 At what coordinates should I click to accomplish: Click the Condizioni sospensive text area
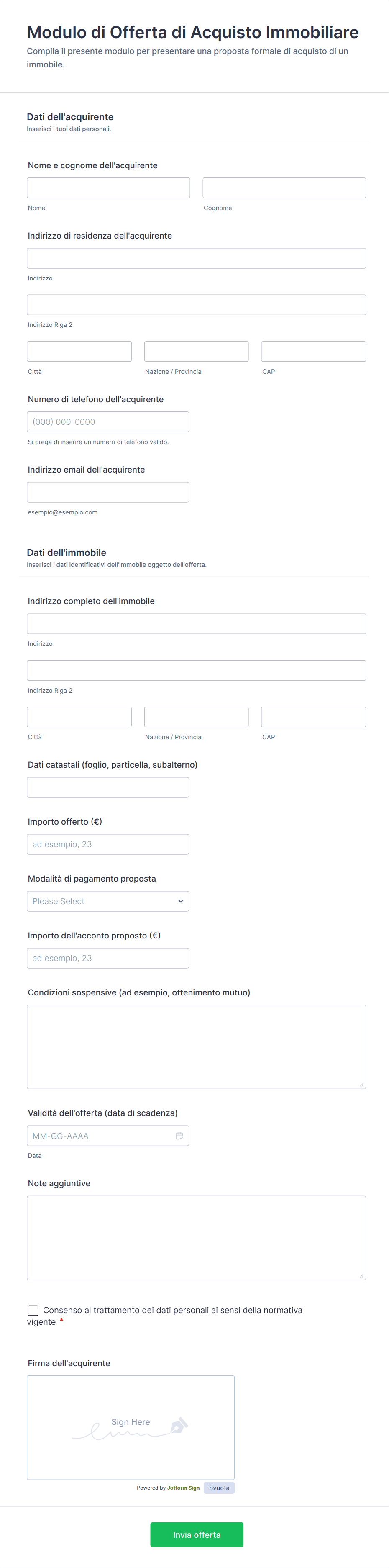pyautogui.click(x=196, y=1047)
